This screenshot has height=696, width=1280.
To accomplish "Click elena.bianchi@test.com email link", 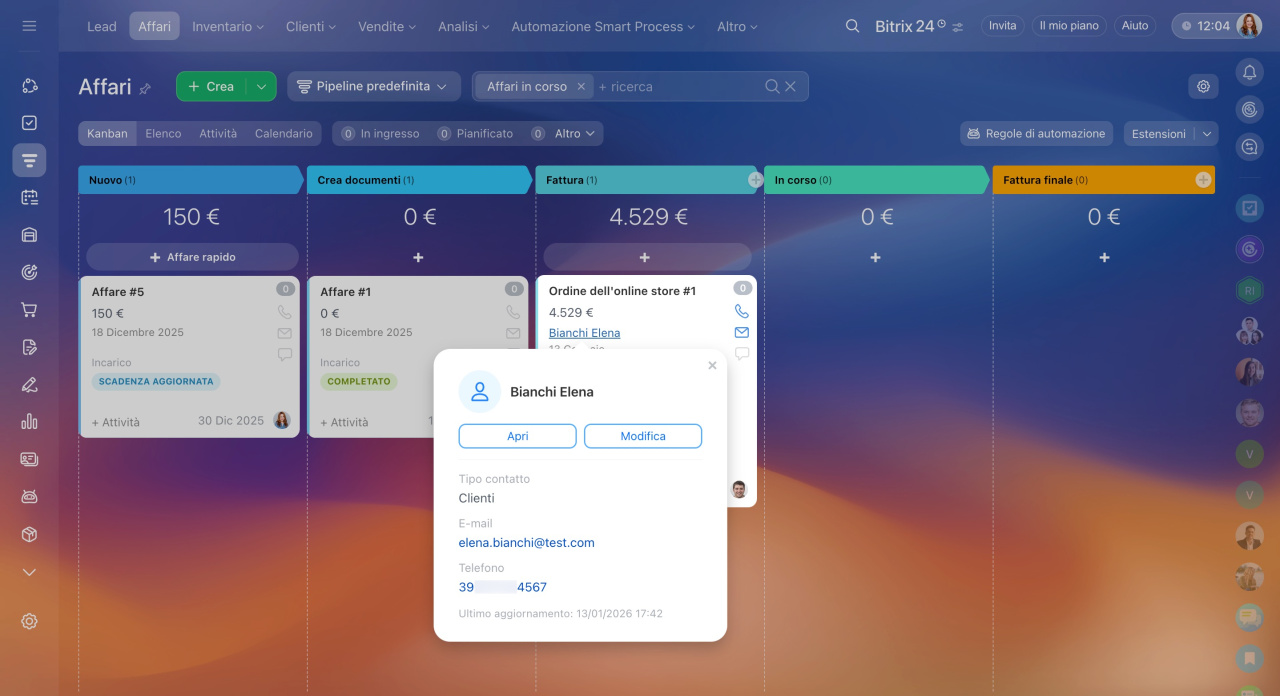I will pyautogui.click(x=526, y=543).
